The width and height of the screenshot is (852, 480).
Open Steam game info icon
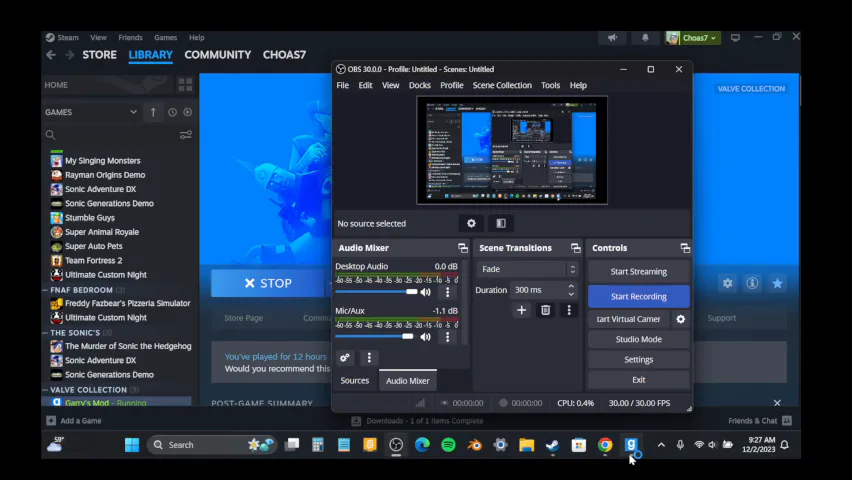tap(753, 283)
